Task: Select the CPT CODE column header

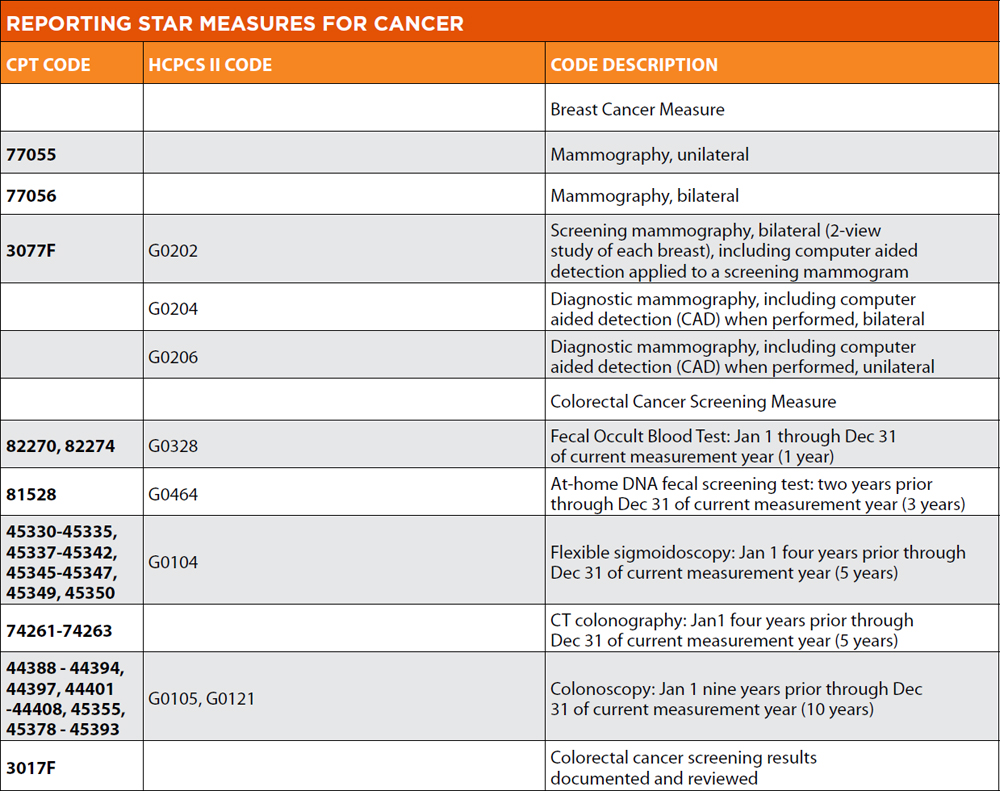Action: (49, 65)
